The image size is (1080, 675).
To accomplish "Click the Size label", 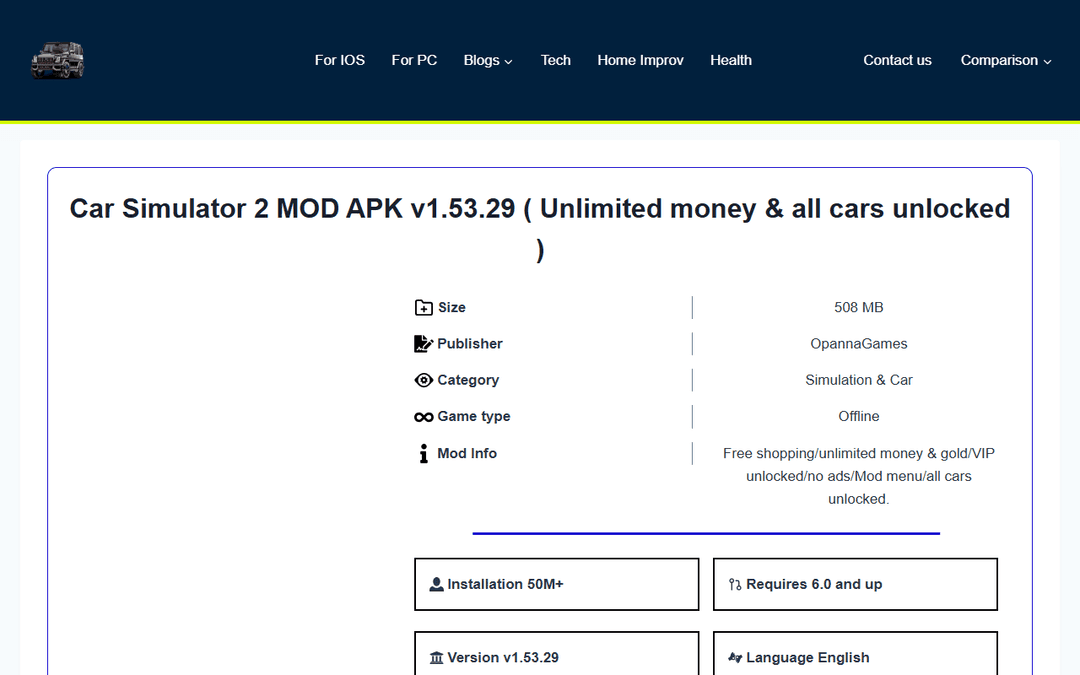I will pyautogui.click(x=452, y=307).
